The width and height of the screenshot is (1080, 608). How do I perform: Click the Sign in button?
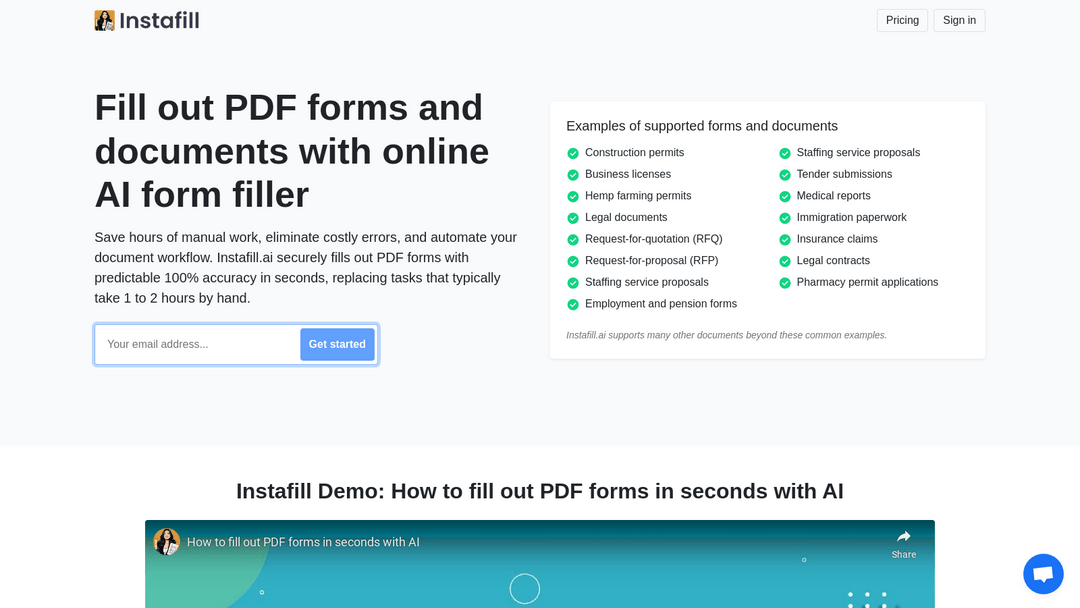pyautogui.click(x=959, y=20)
